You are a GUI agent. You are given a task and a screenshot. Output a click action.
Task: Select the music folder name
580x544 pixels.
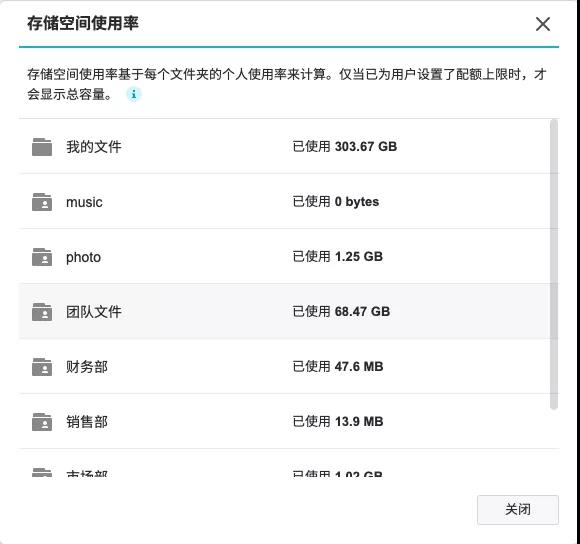(x=84, y=202)
